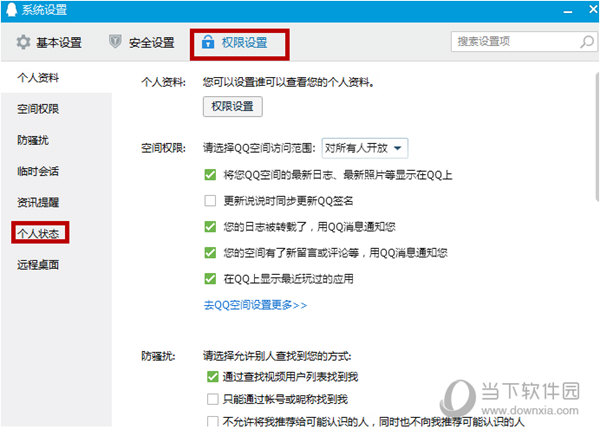The height and width of the screenshot is (436, 600).
Task: Click the gear icon for basic settings
Action: 23,42
